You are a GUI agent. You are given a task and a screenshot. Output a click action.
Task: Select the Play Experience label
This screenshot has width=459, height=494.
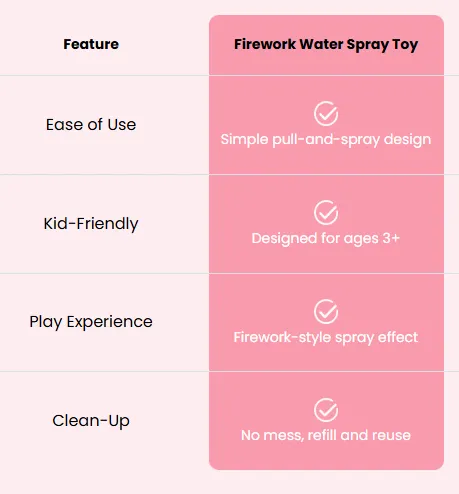(91, 322)
